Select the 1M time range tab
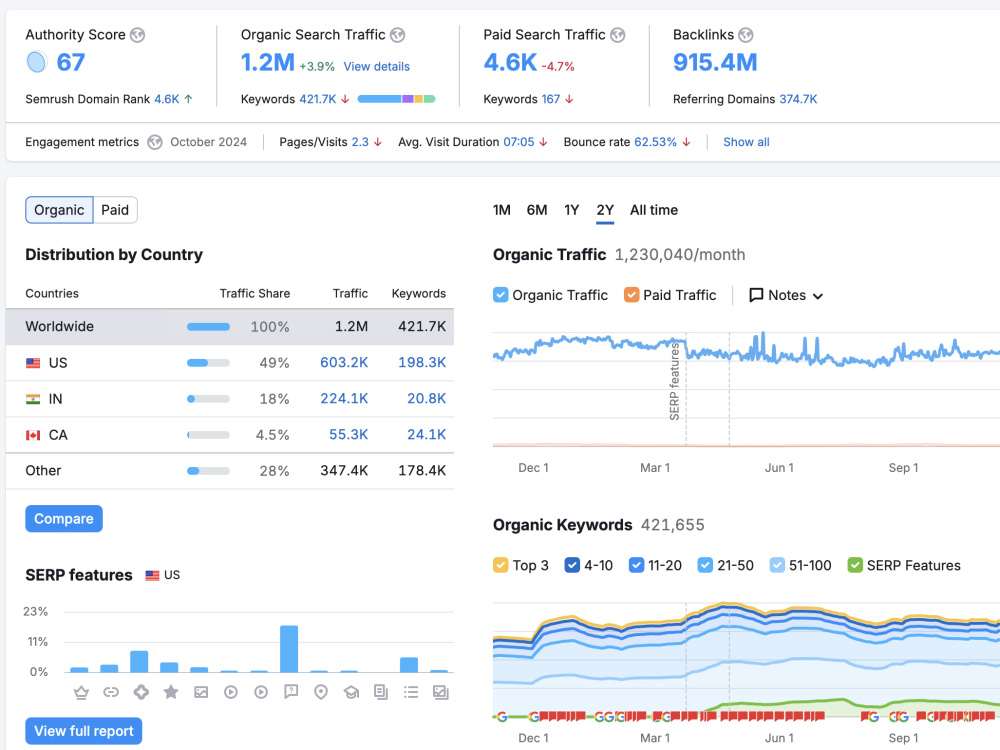Screen dimensions: 1000x750 click(x=502, y=210)
